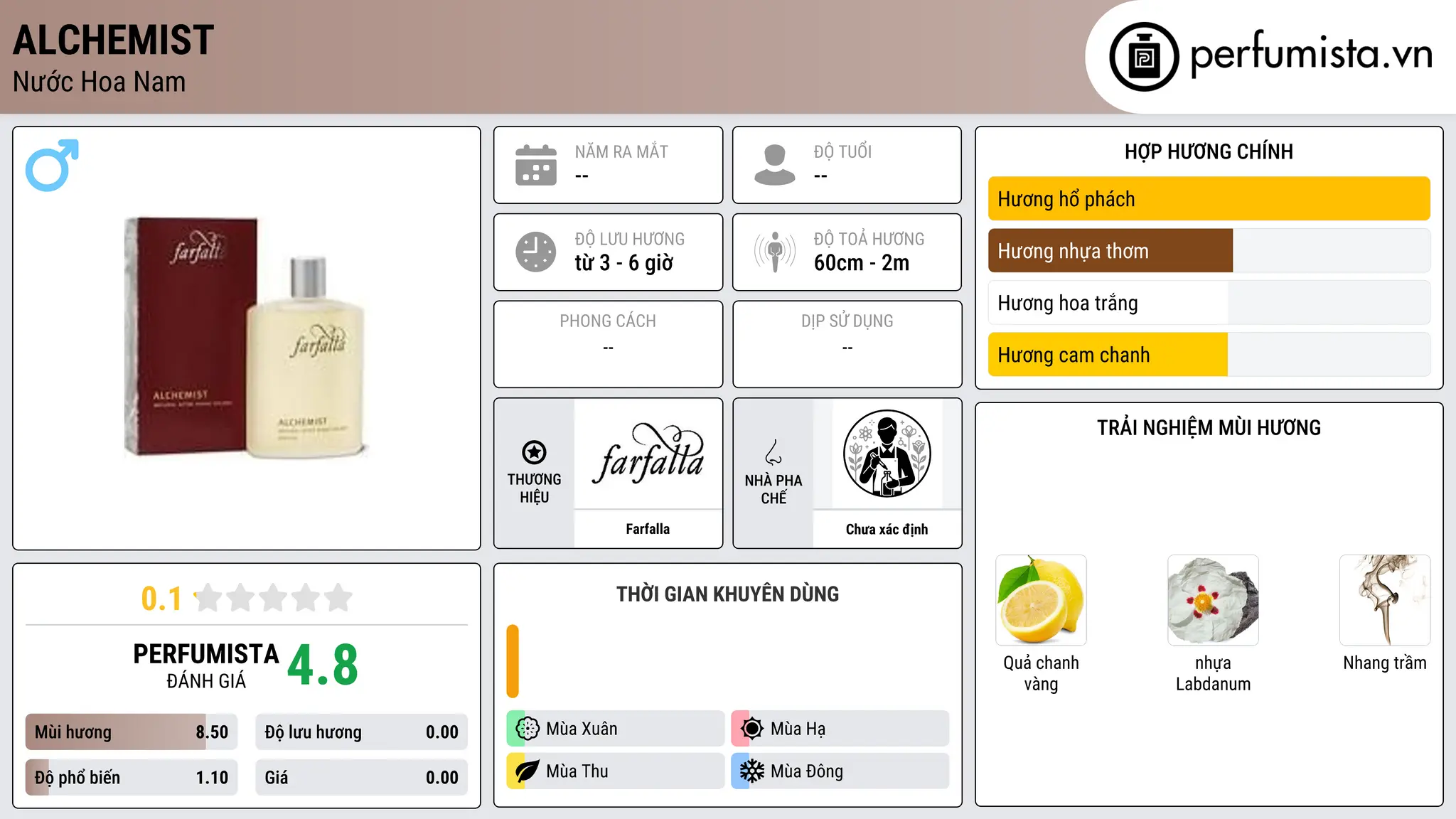Click the Nhang trầm note caption
The width and height of the screenshot is (1456, 819).
click(x=1385, y=663)
